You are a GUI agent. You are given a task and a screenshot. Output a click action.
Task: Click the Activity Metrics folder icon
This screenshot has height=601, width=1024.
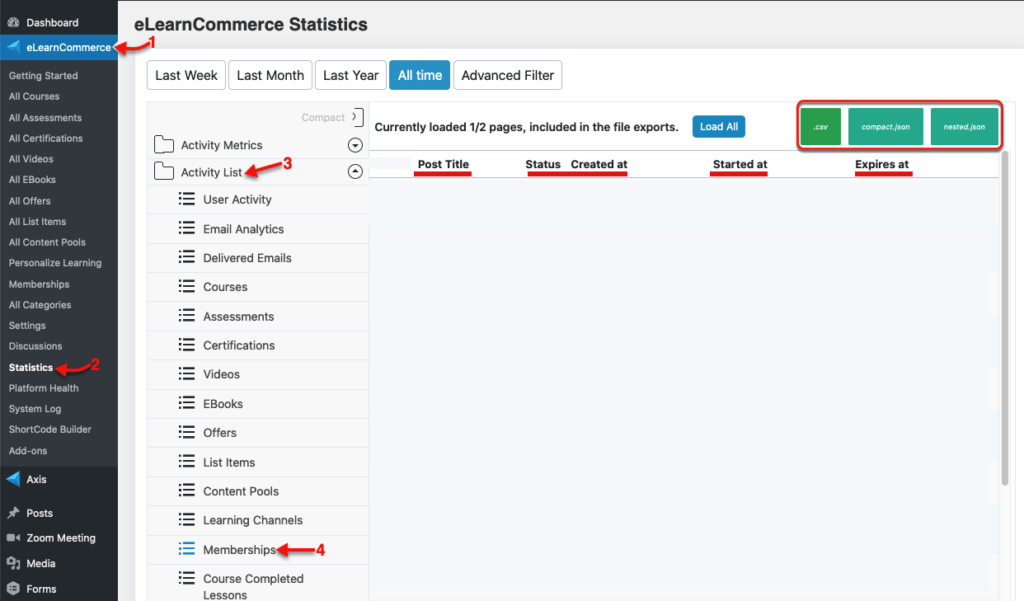(x=164, y=144)
